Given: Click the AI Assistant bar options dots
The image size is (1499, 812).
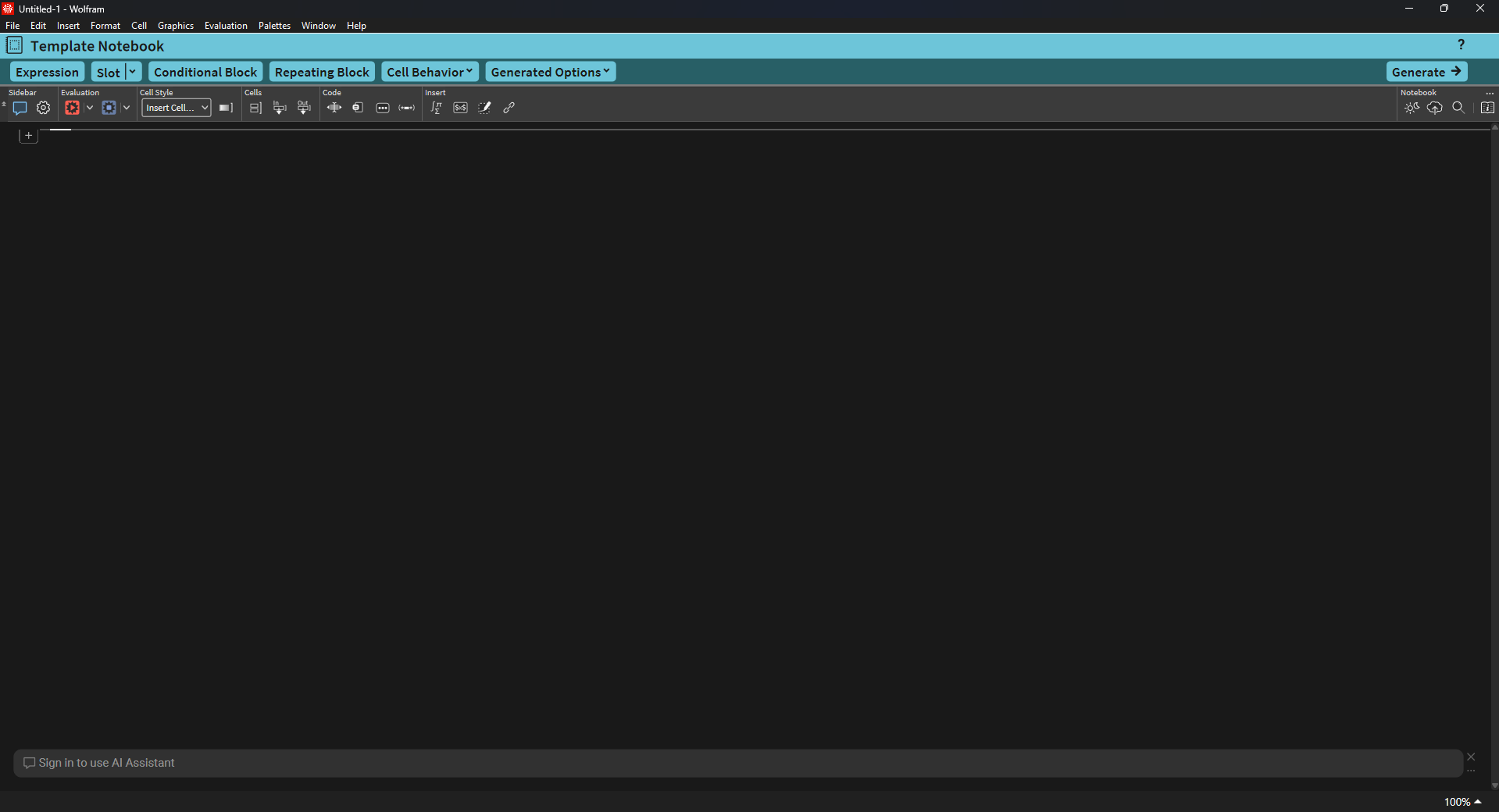Looking at the screenshot, I should click(x=1471, y=771).
